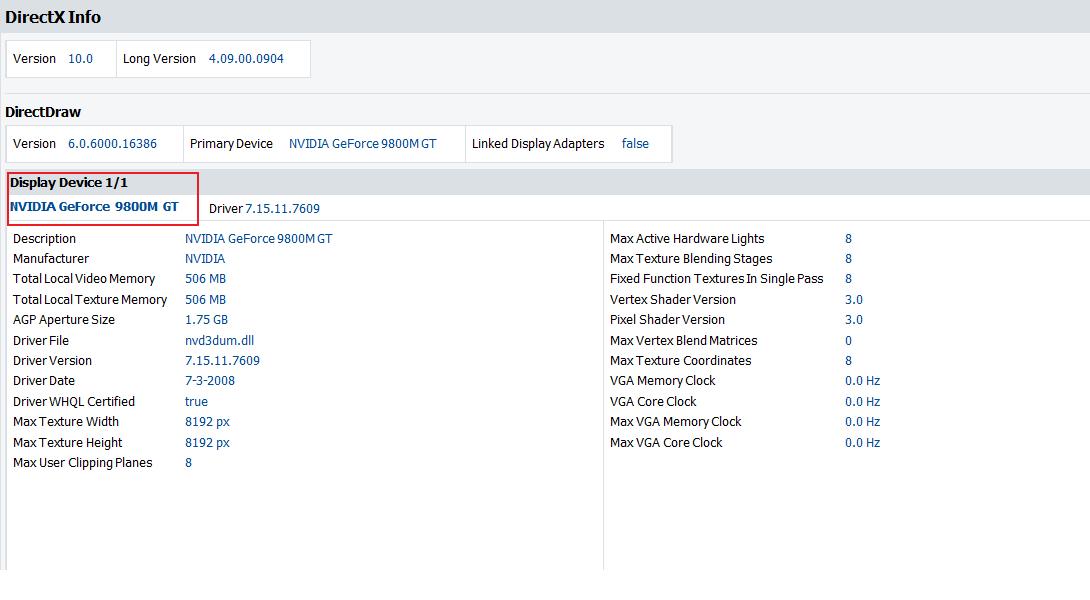Click the Linked Display Adapters label

[538, 143]
